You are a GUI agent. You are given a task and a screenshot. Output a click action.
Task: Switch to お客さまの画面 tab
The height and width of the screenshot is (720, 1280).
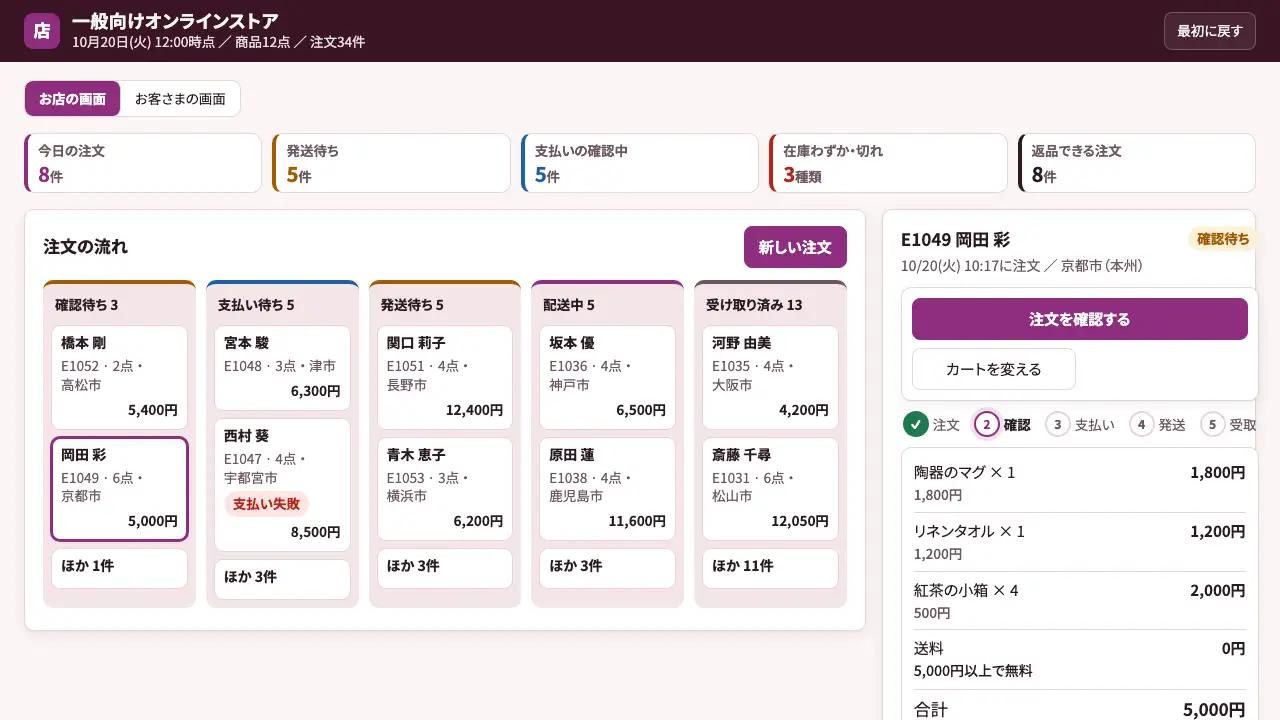tap(180, 99)
